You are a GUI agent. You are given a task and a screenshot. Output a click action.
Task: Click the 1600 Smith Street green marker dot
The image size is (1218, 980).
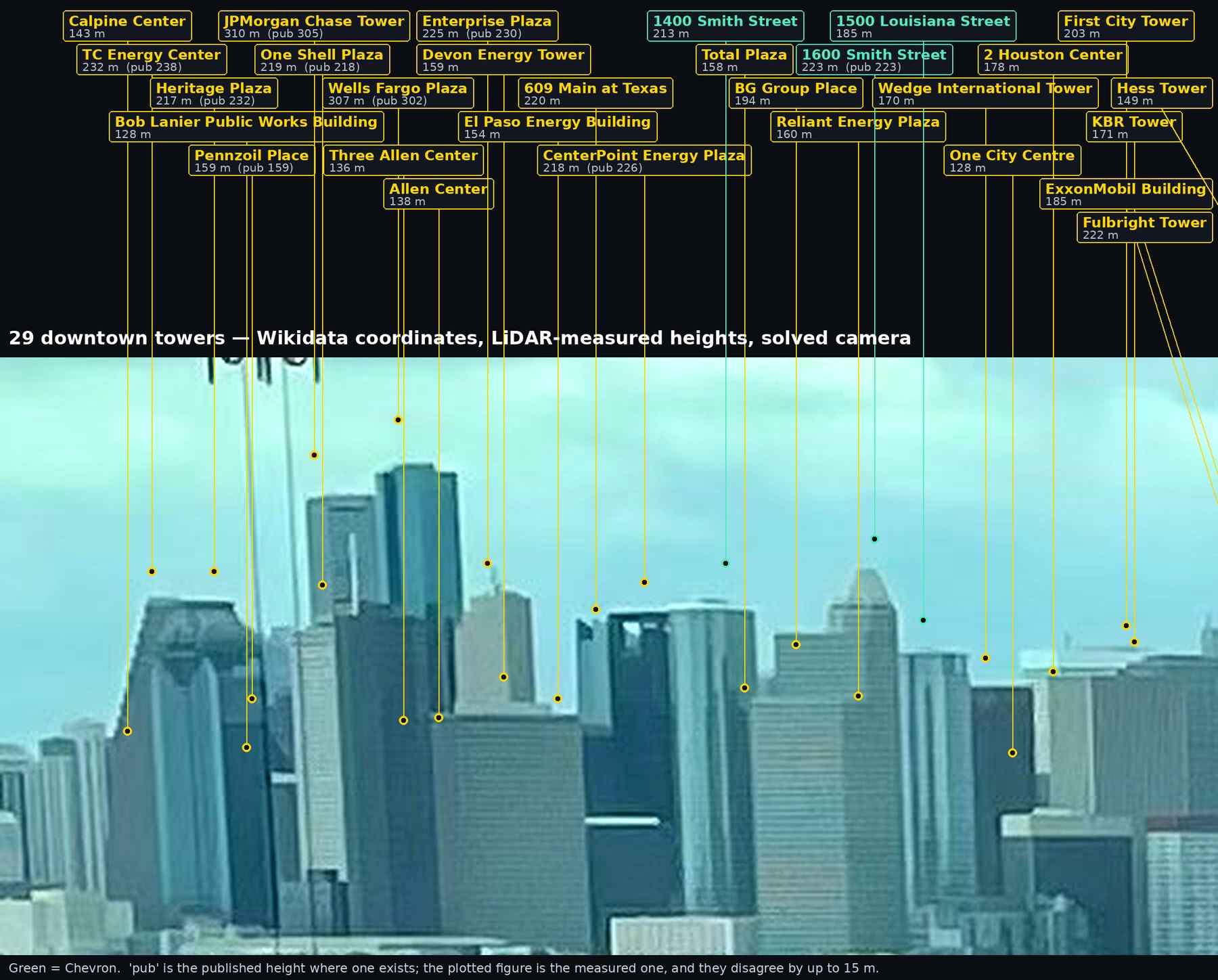click(x=874, y=539)
